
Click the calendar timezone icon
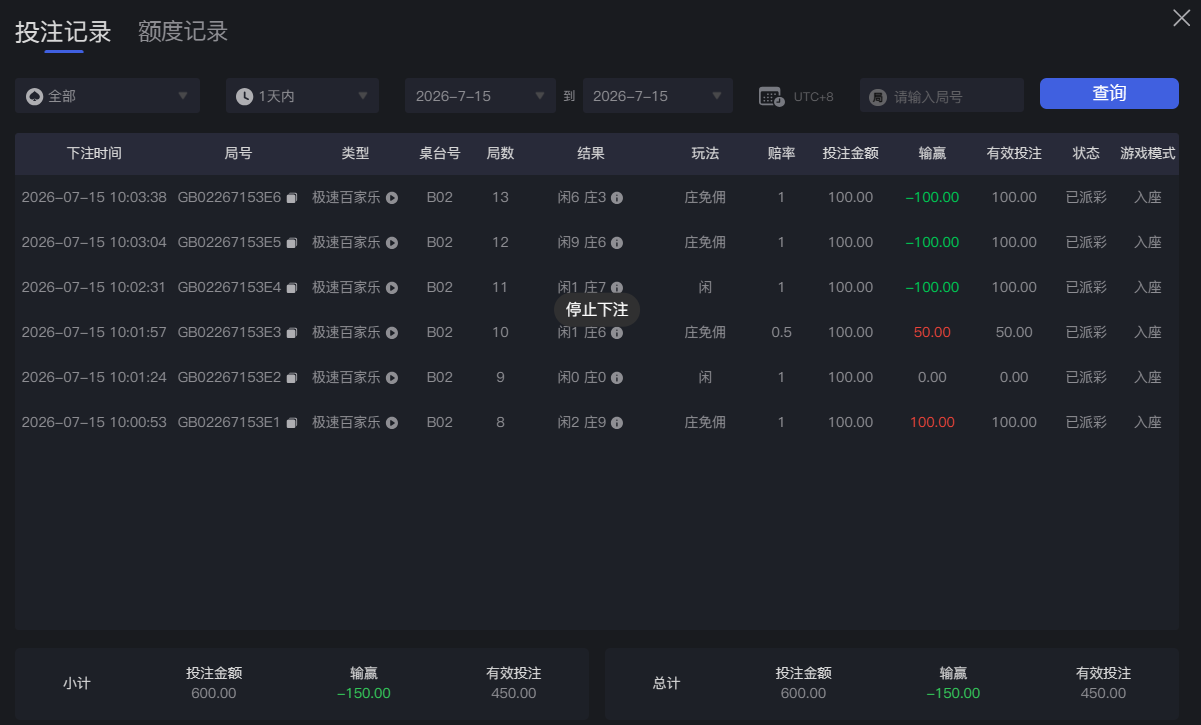click(x=771, y=97)
